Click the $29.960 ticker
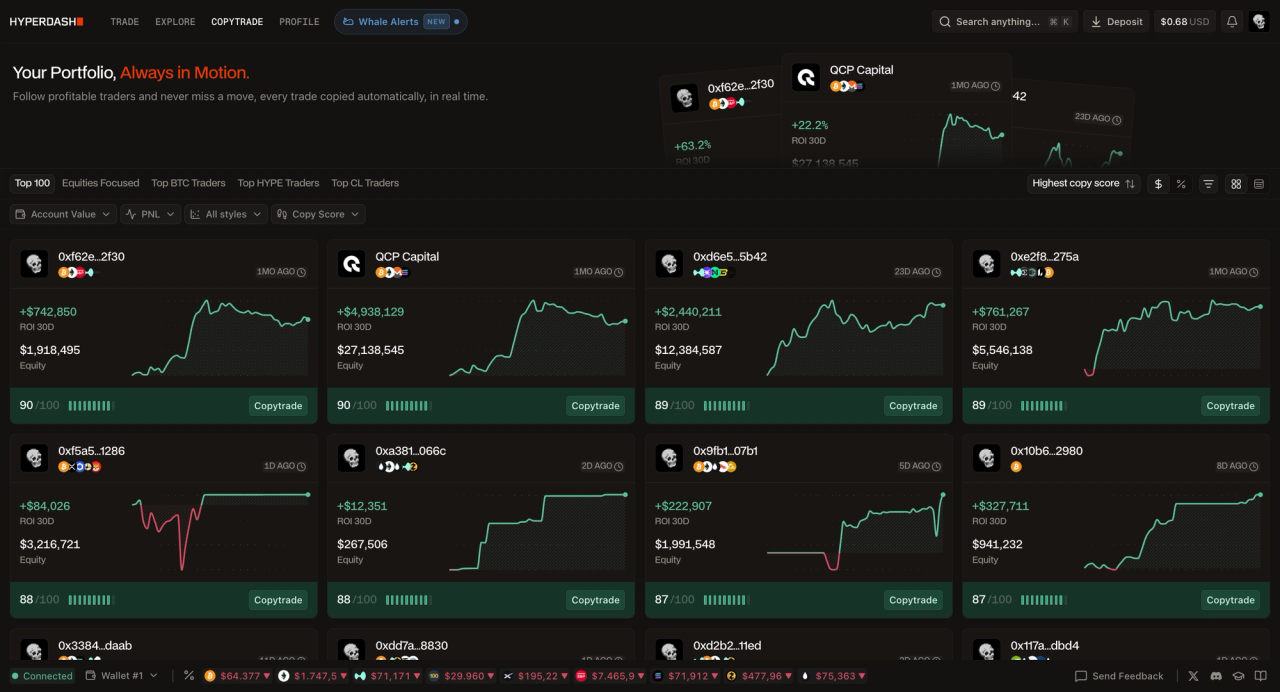1280x692 pixels. pyautogui.click(x=461, y=676)
